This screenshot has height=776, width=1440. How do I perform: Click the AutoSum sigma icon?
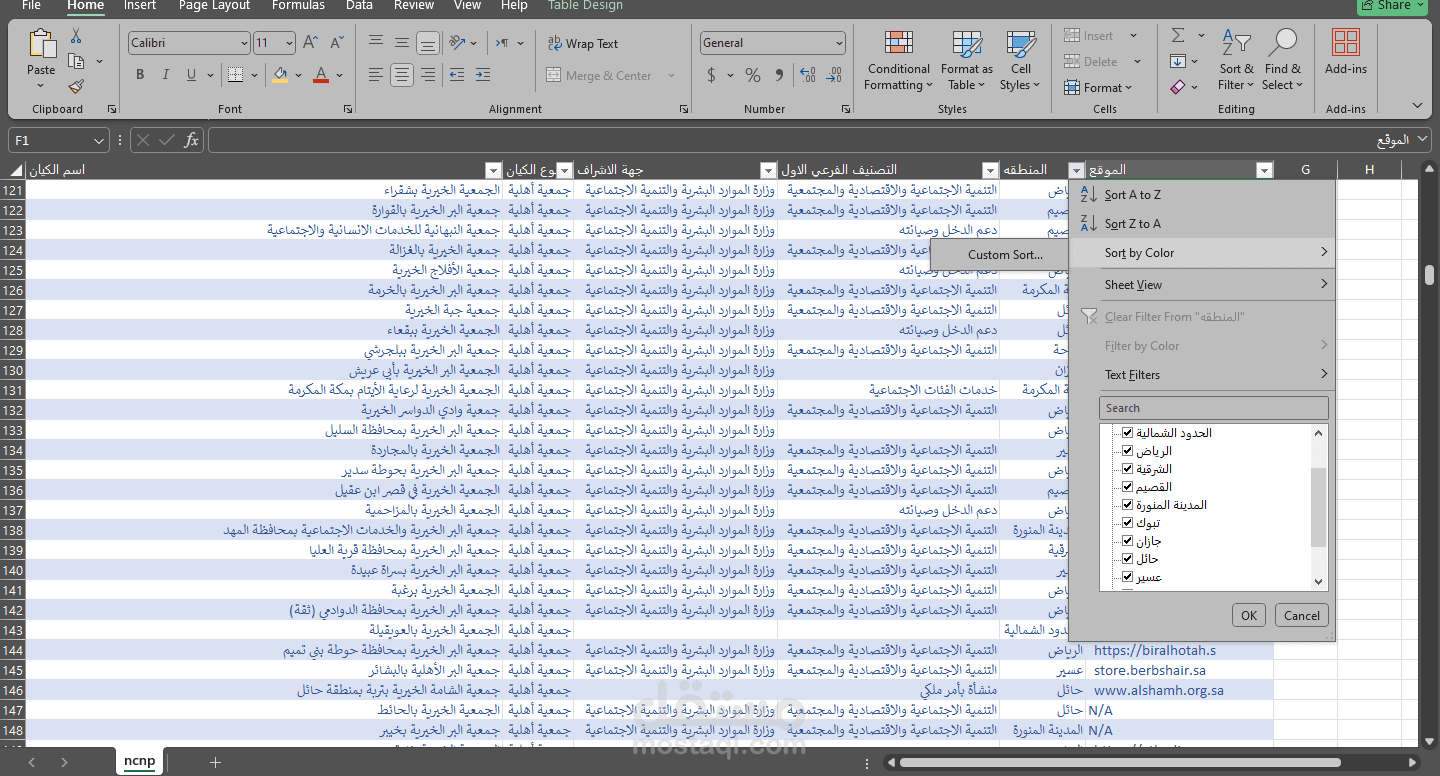tap(1178, 35)
